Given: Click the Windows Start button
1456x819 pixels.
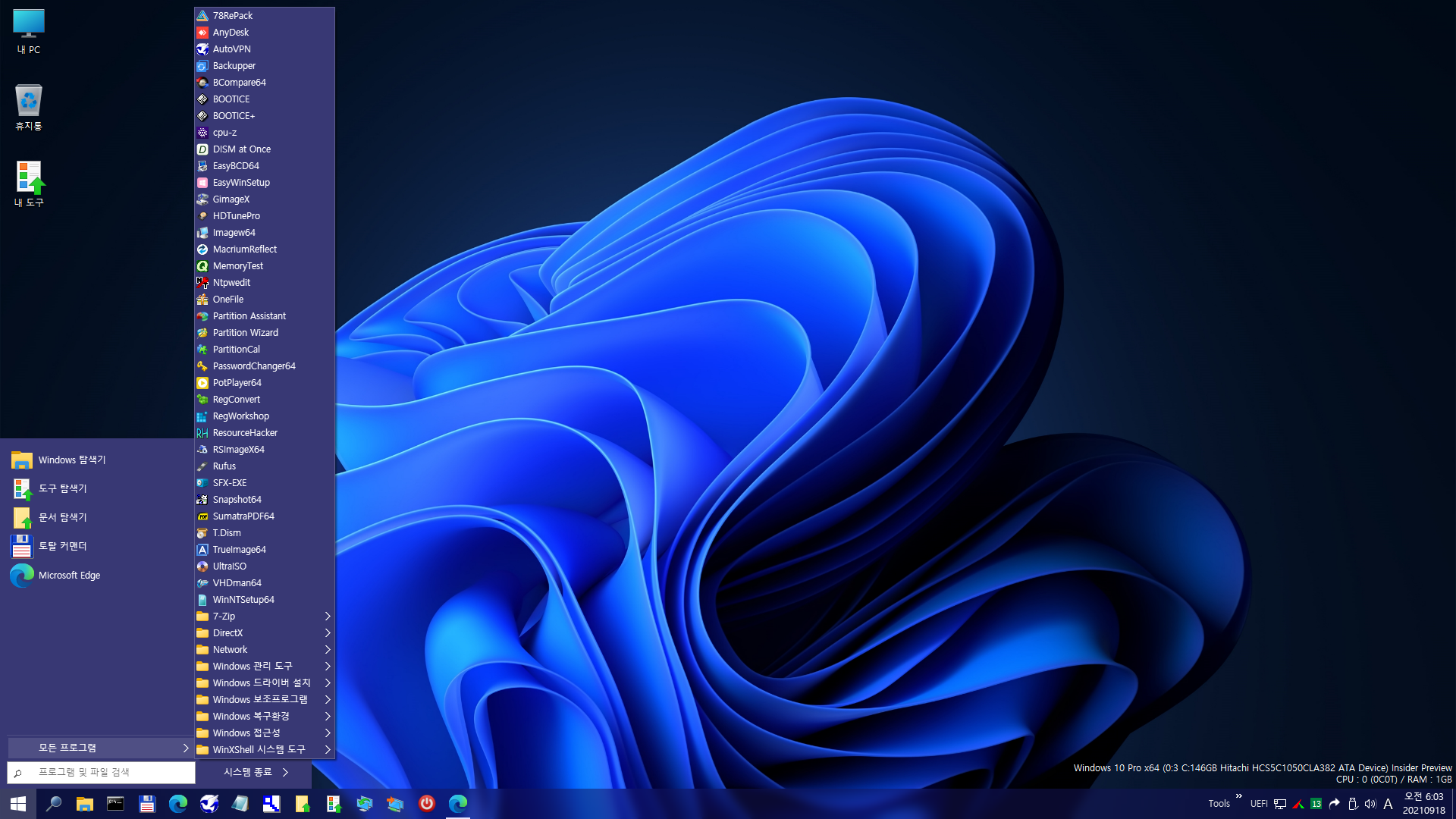Looking at the screenshot, I should 18,804.
